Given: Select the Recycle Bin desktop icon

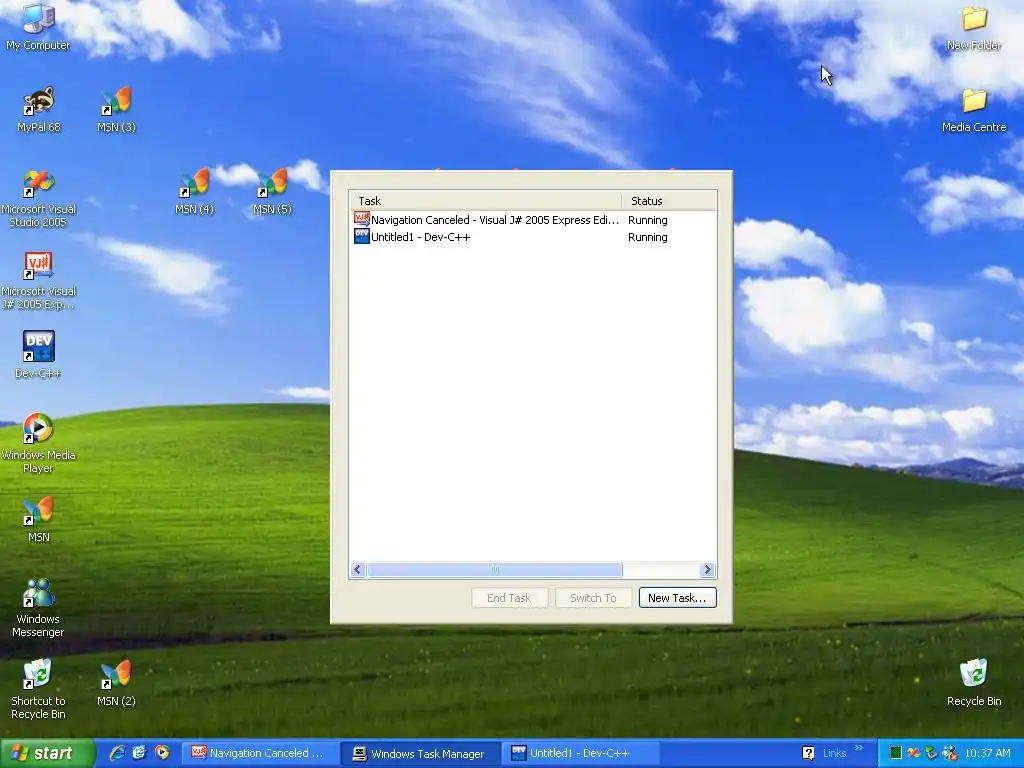Looking at the screenshot, I should coord(974,683).
